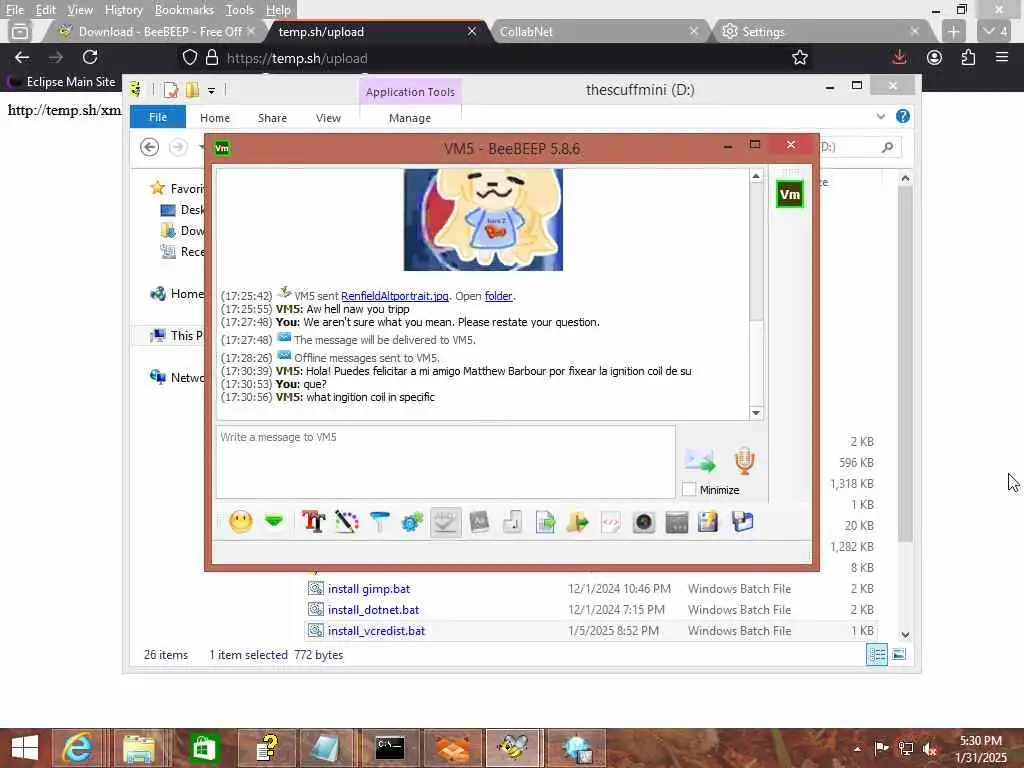Show hidden tray icons arrow
The height and width of the screenshot is (768, 1024).
point(857,748)
